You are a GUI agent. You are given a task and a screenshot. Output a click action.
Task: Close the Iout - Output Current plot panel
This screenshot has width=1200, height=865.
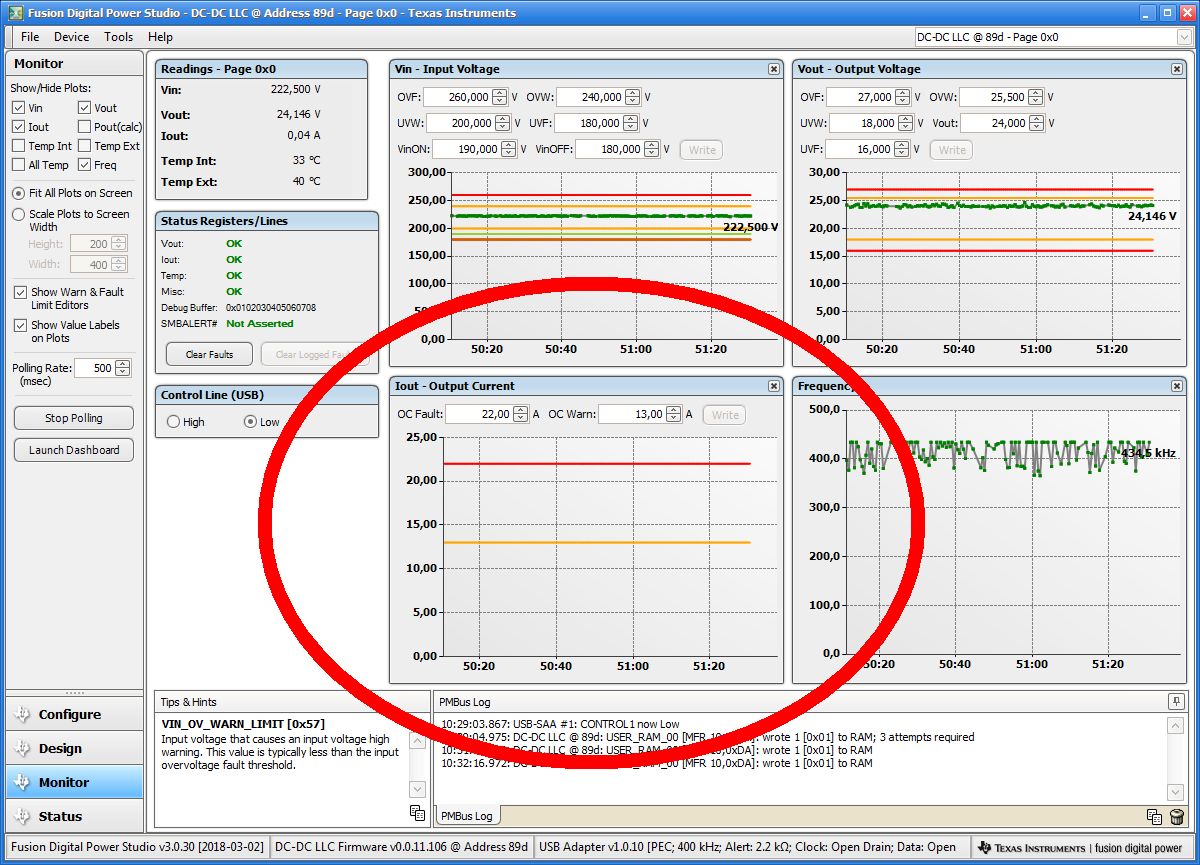click(774, 386)
